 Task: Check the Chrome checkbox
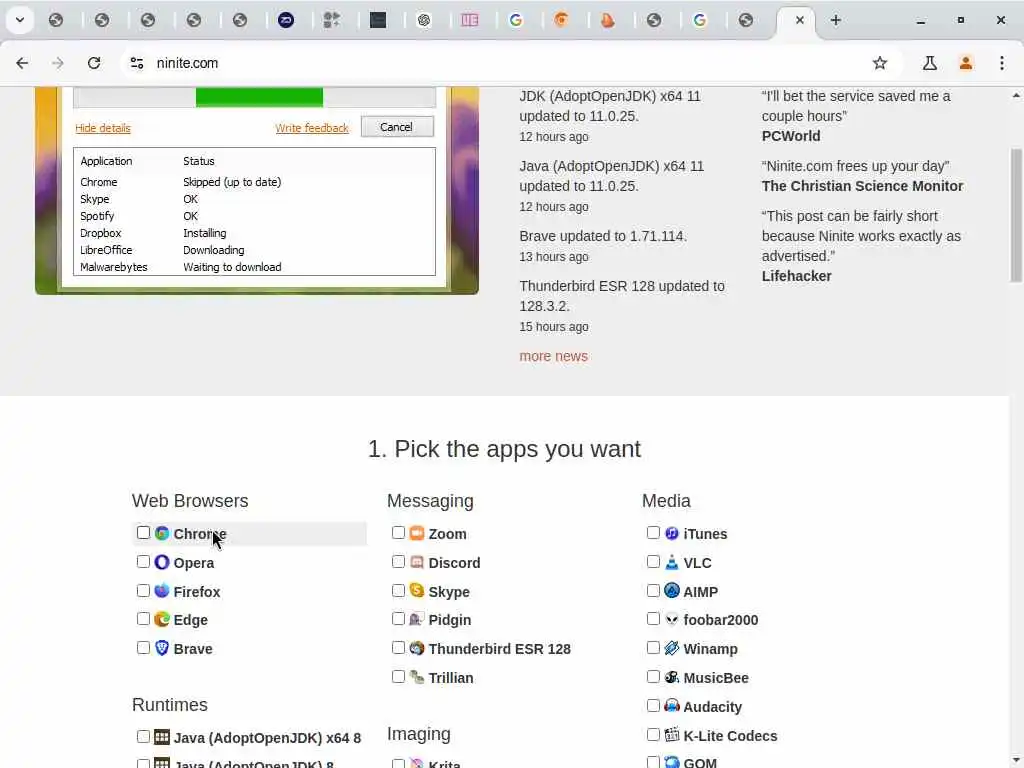coord(143,533)
